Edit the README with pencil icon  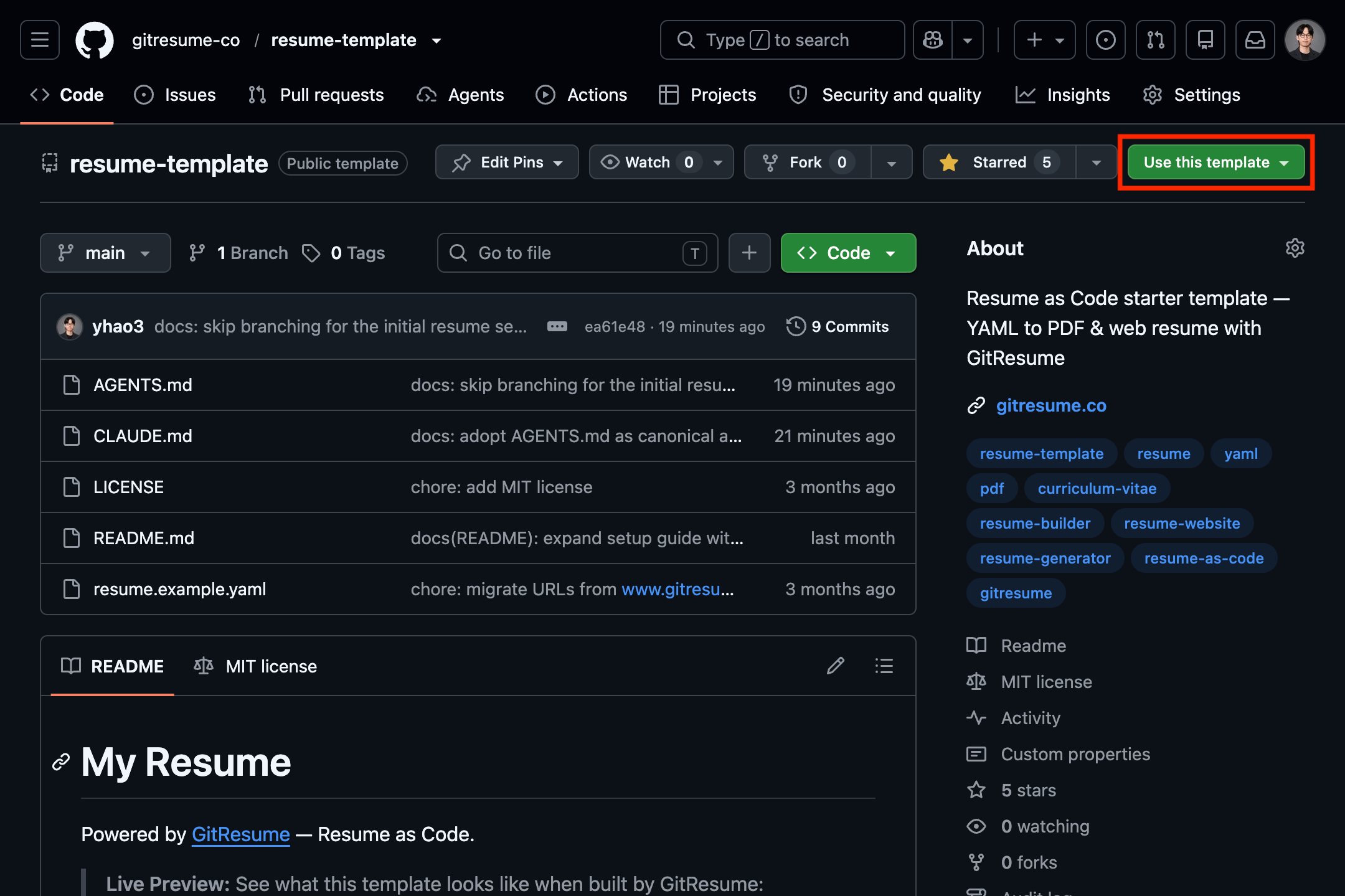coord(835,666)
